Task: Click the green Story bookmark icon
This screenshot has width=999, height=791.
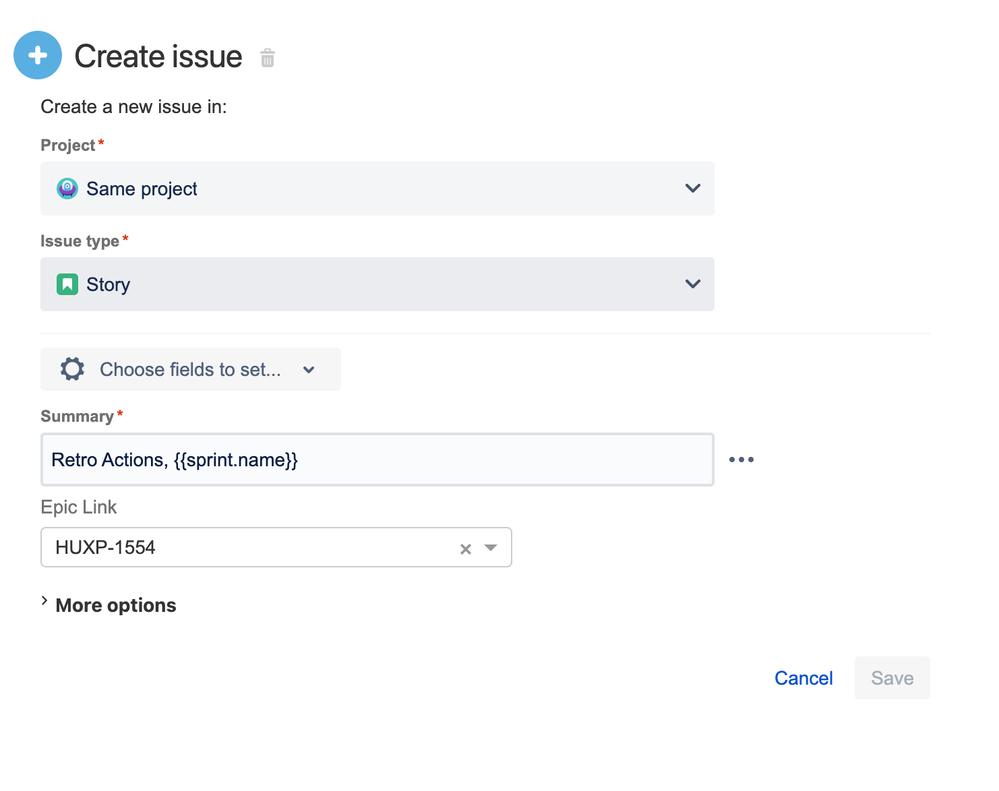Action: [x=67, y=285]
